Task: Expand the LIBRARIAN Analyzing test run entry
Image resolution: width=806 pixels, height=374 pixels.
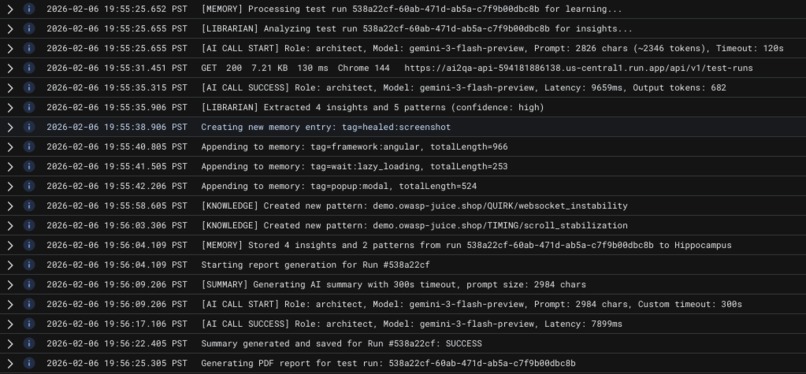Action: (10, 29)
